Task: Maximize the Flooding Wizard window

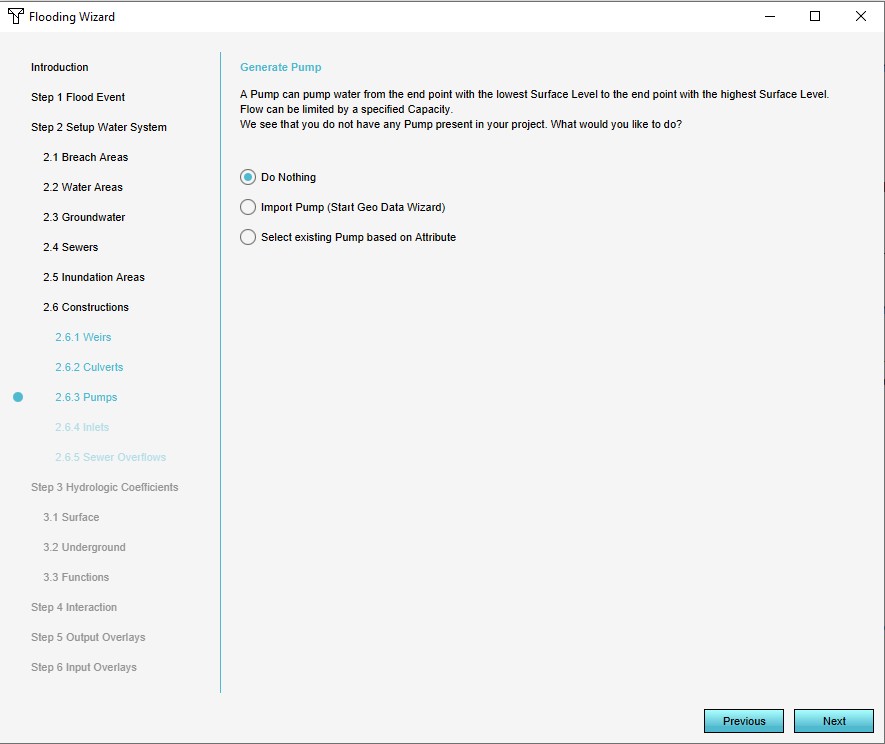Action: click(815, 16)
